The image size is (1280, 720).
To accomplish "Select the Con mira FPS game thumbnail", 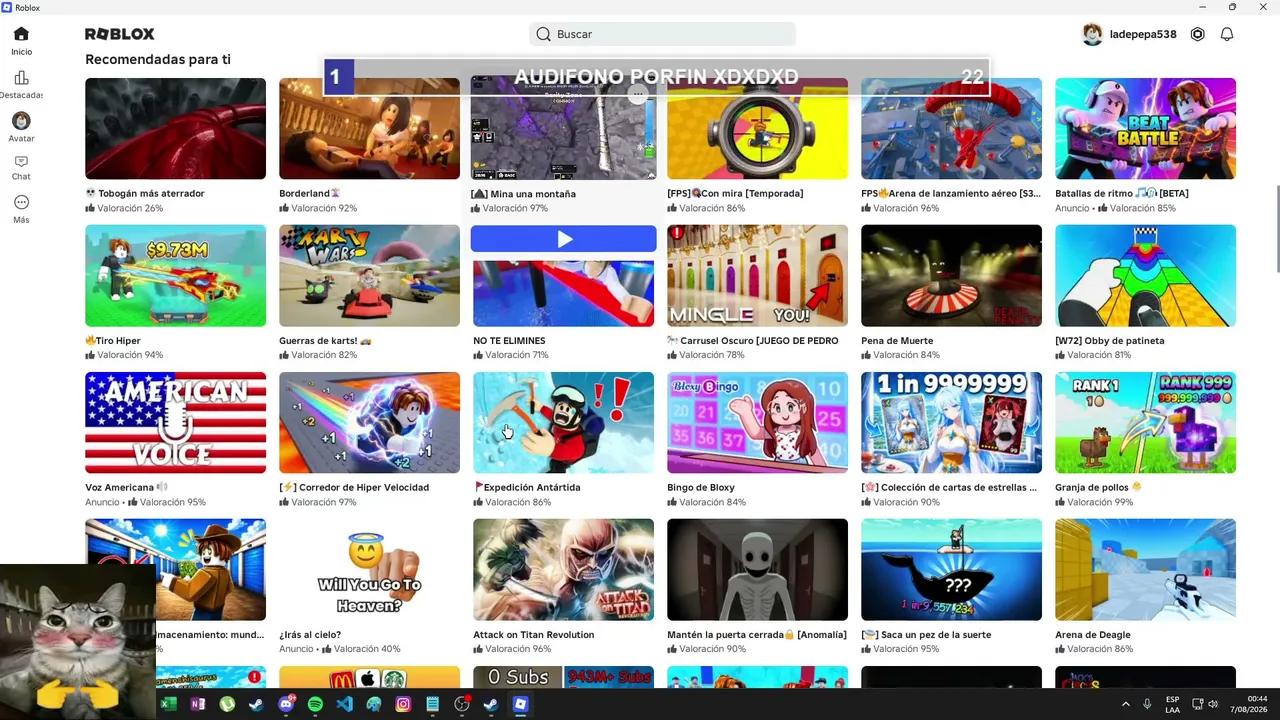I will click(x=757, y=129).
